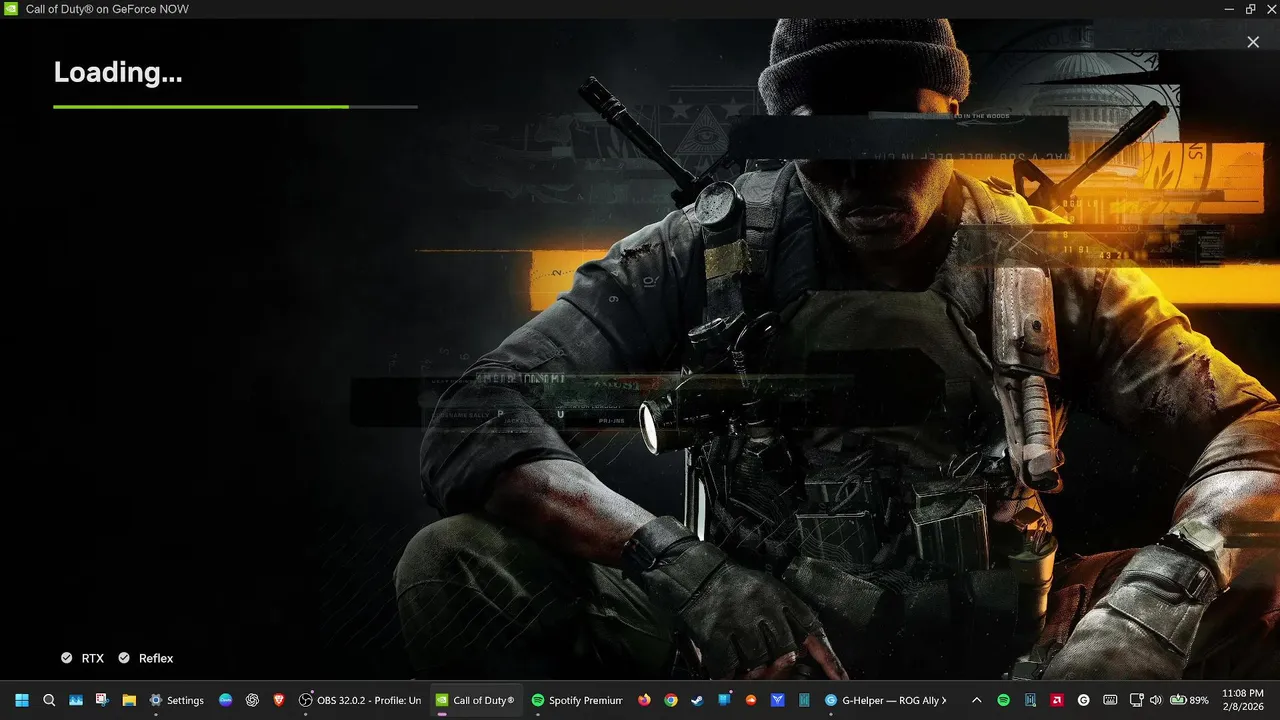Expand hidden system tray icons

(x=977, y=700)
